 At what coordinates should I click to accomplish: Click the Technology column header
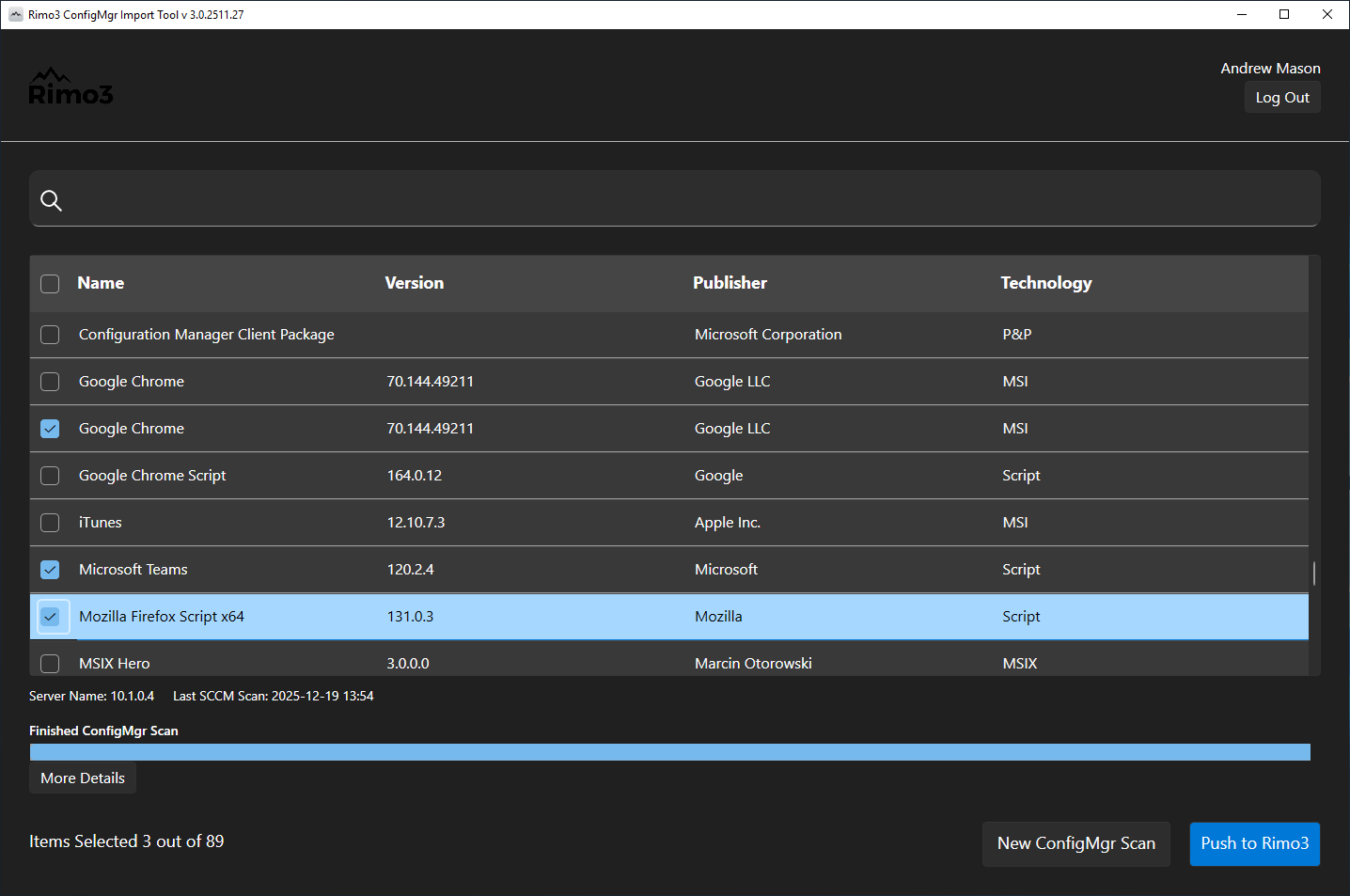coord(1045,283)
